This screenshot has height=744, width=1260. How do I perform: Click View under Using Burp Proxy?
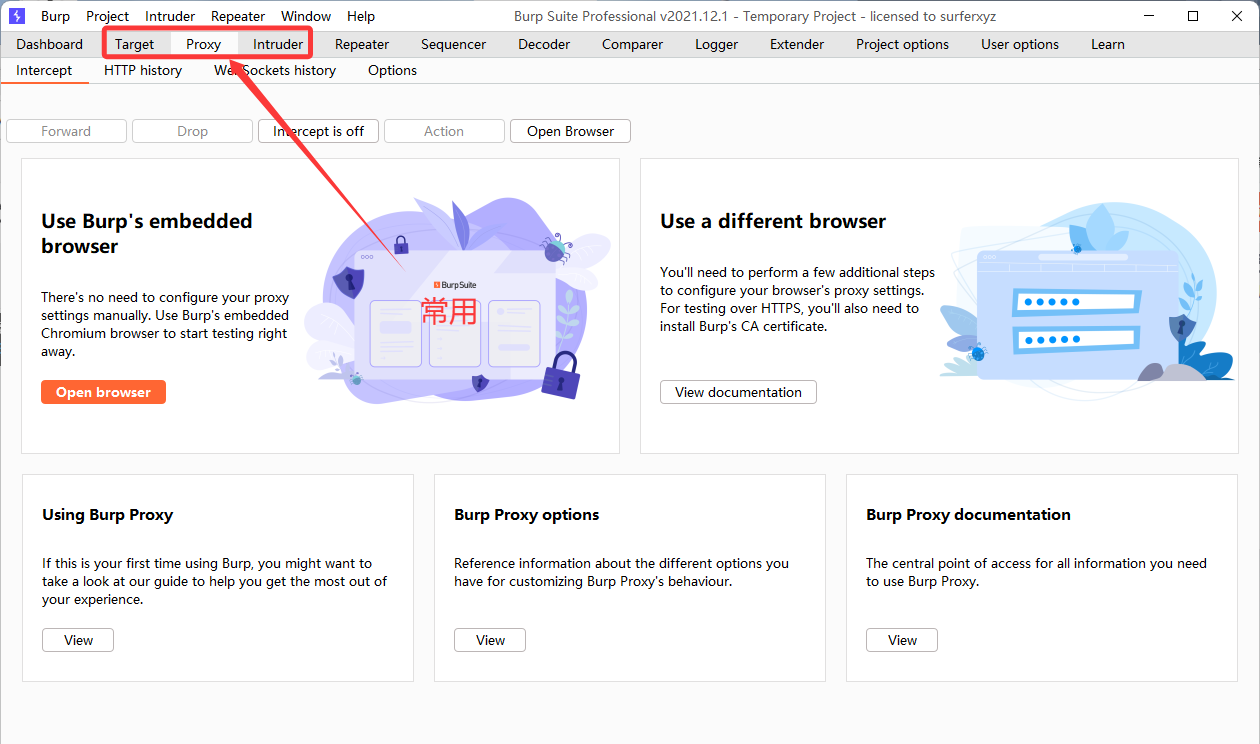point(78,640)
